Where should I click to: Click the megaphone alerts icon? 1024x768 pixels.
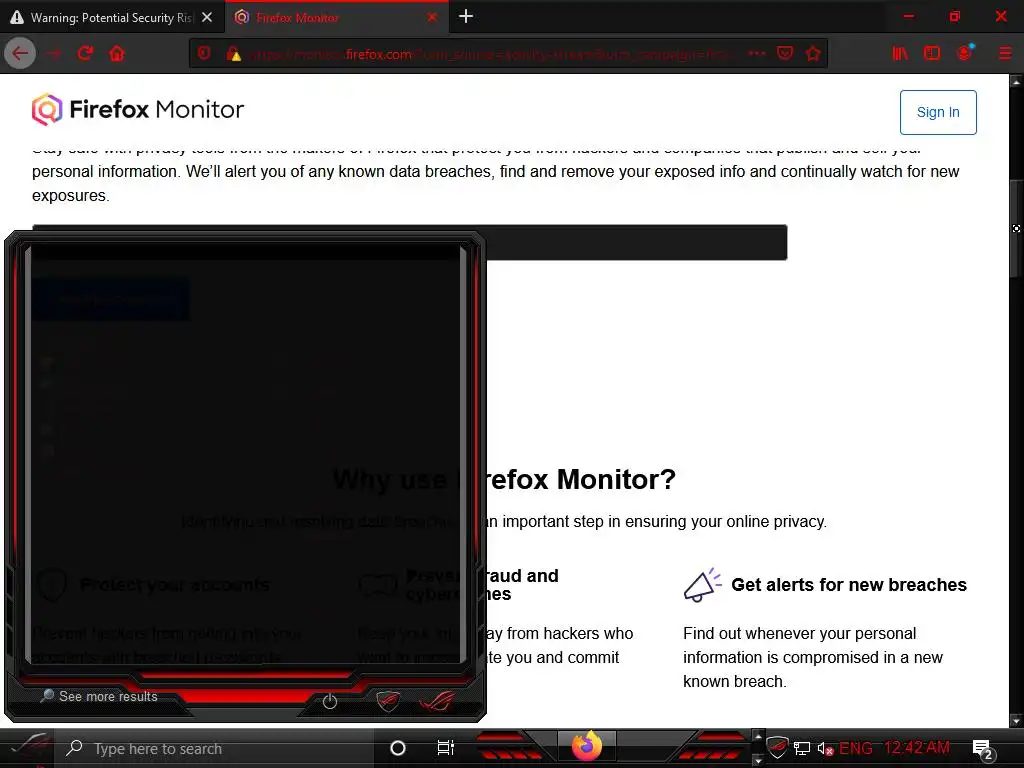702,584
